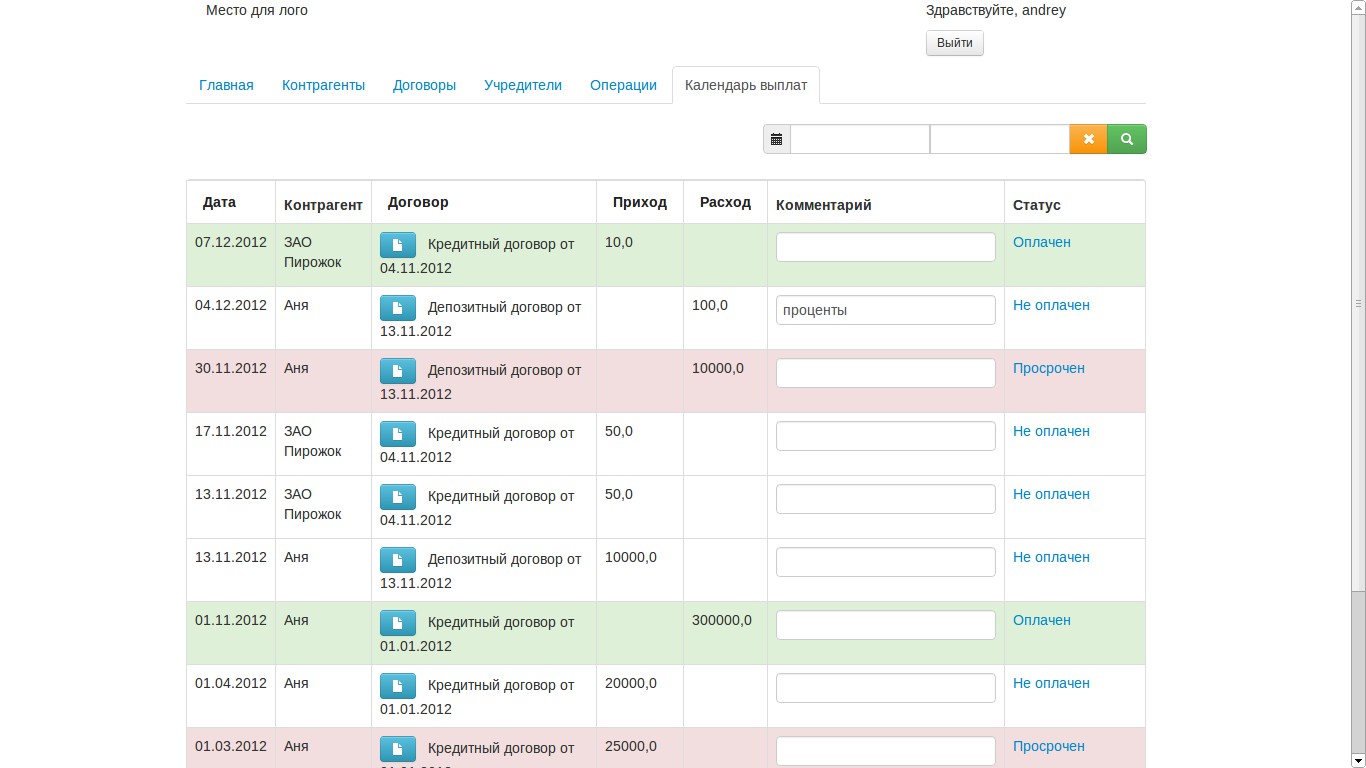The height and width of the screenshot is (768, 1366).
Task: Click Просрочен status for 30.11.2012 row
Action: click(x=1049, y=368)
